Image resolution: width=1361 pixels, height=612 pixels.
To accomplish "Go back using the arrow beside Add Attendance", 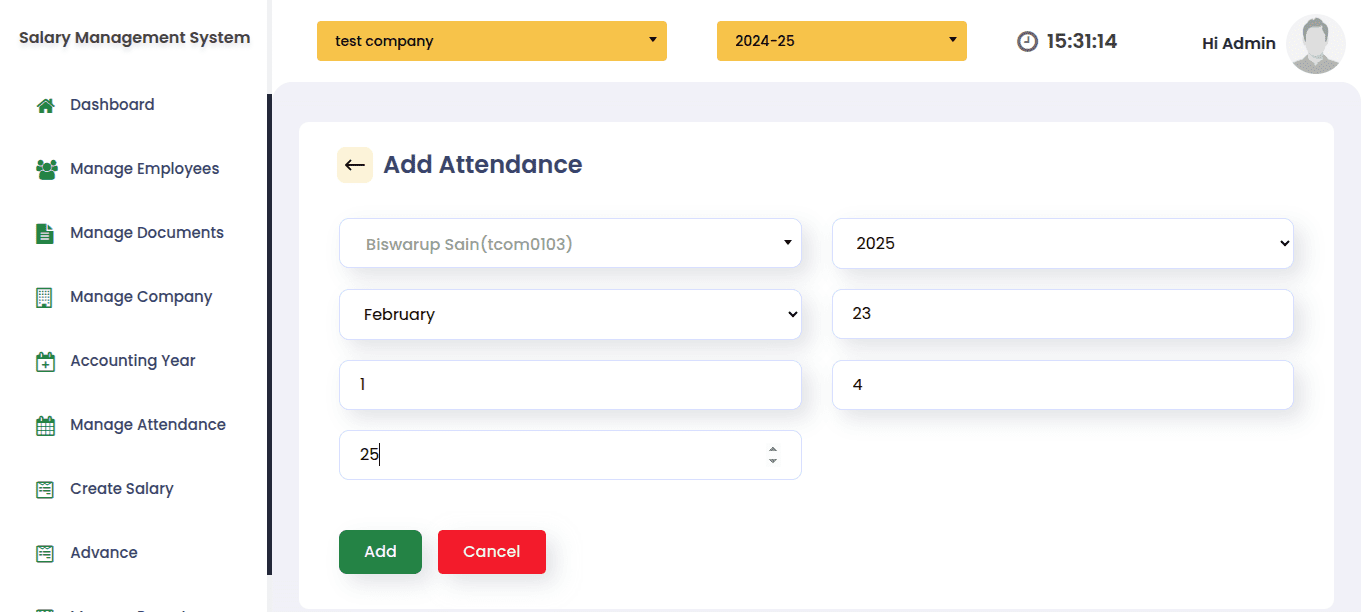I will (x=355, y=165).
